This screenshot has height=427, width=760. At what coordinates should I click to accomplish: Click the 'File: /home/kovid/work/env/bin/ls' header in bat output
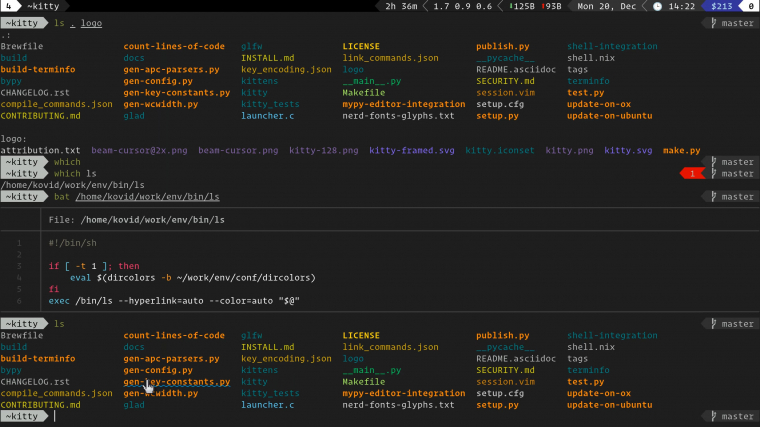(x=136, y=220)
